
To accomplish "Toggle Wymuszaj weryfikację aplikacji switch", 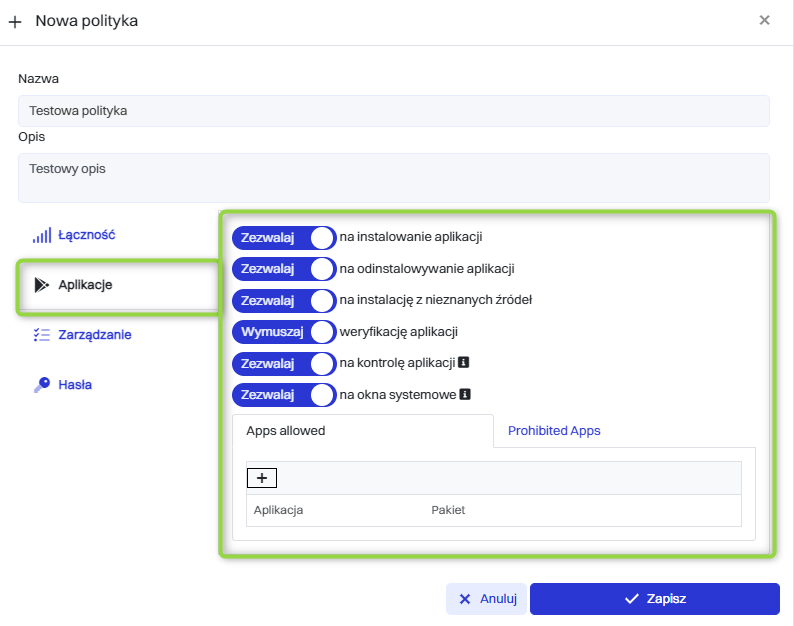I will [284, 332].
